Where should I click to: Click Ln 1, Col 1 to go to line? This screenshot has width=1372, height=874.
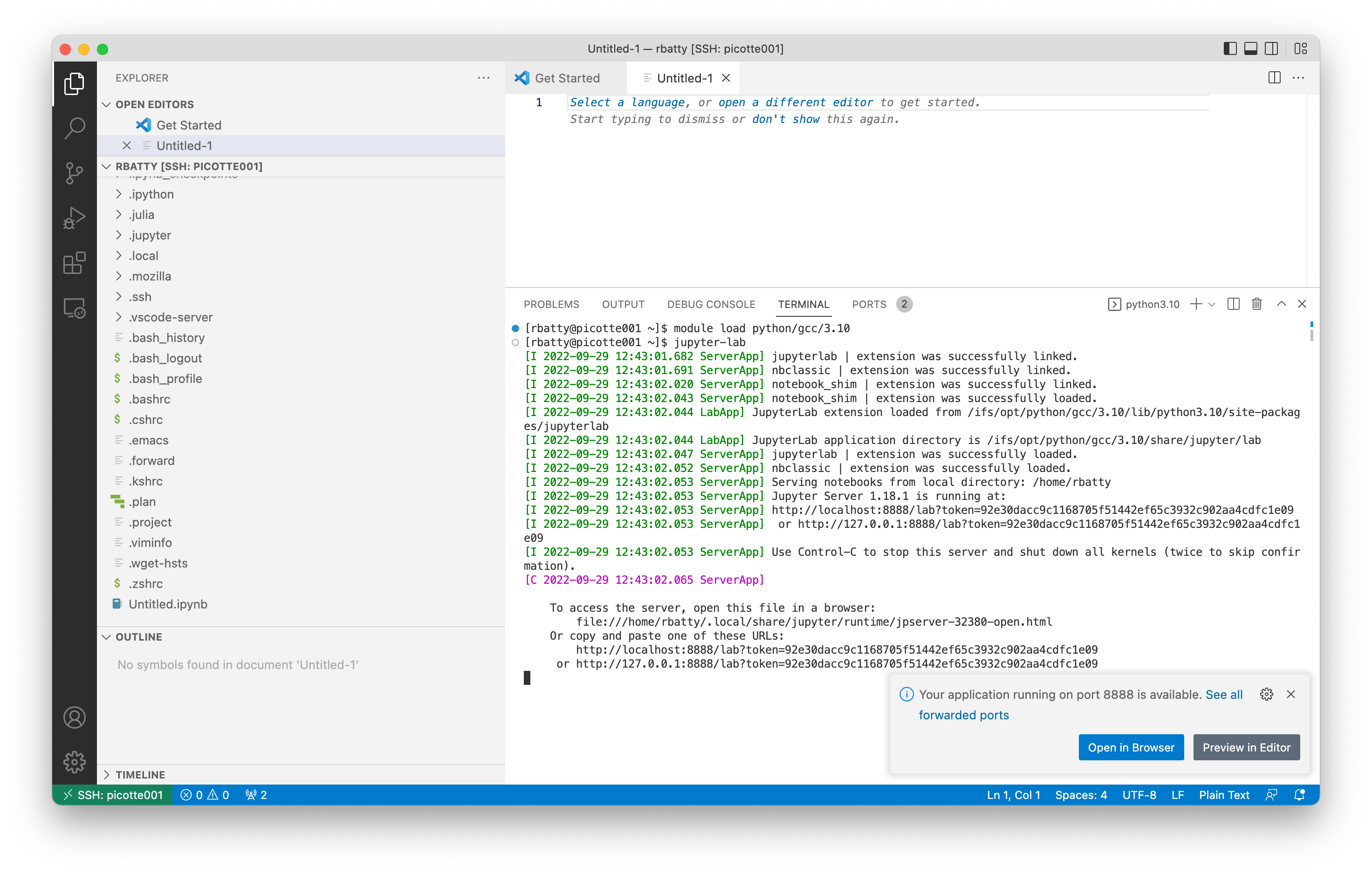(1013, 795)
